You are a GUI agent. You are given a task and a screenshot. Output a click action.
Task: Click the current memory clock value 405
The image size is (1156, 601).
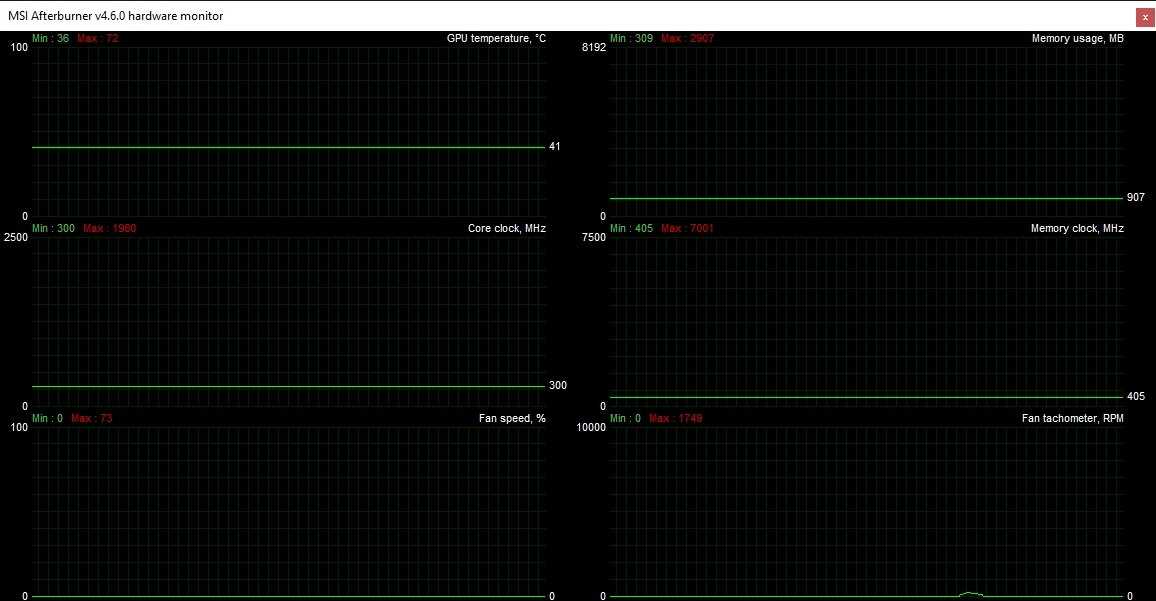point(1135,397)
